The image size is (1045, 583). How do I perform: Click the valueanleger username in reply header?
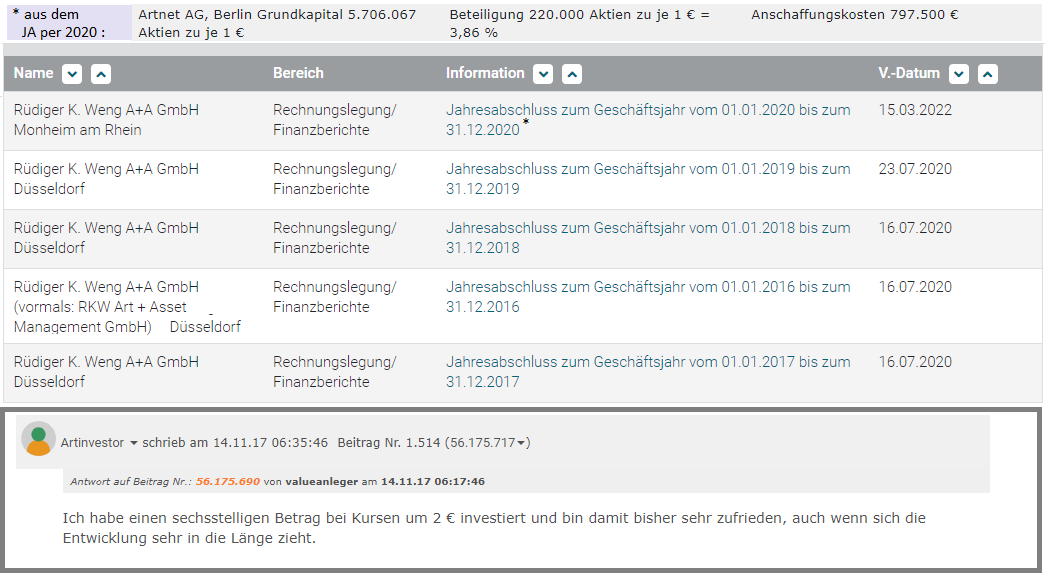click(321, 482)
